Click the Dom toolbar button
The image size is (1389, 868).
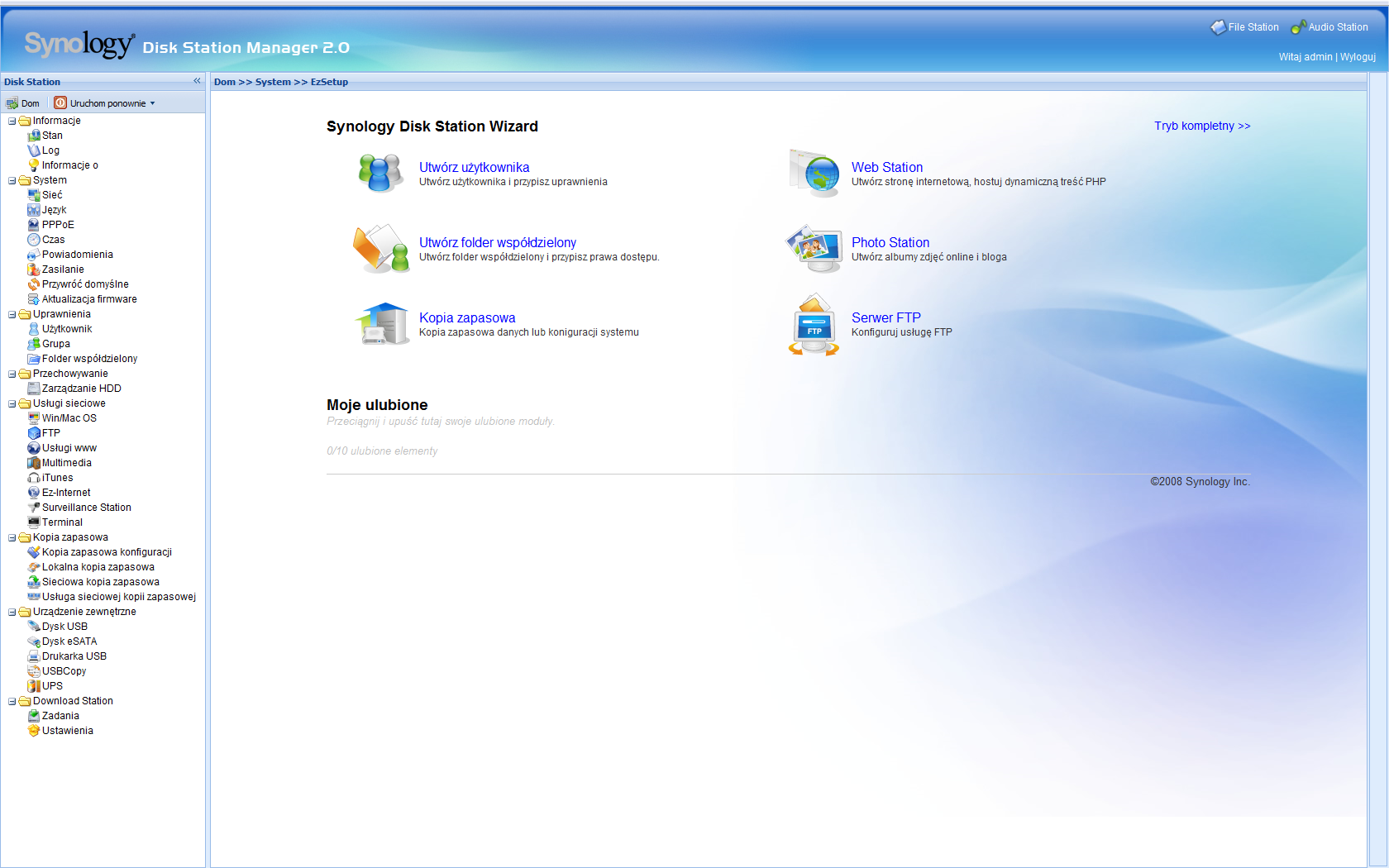(23, 103)
